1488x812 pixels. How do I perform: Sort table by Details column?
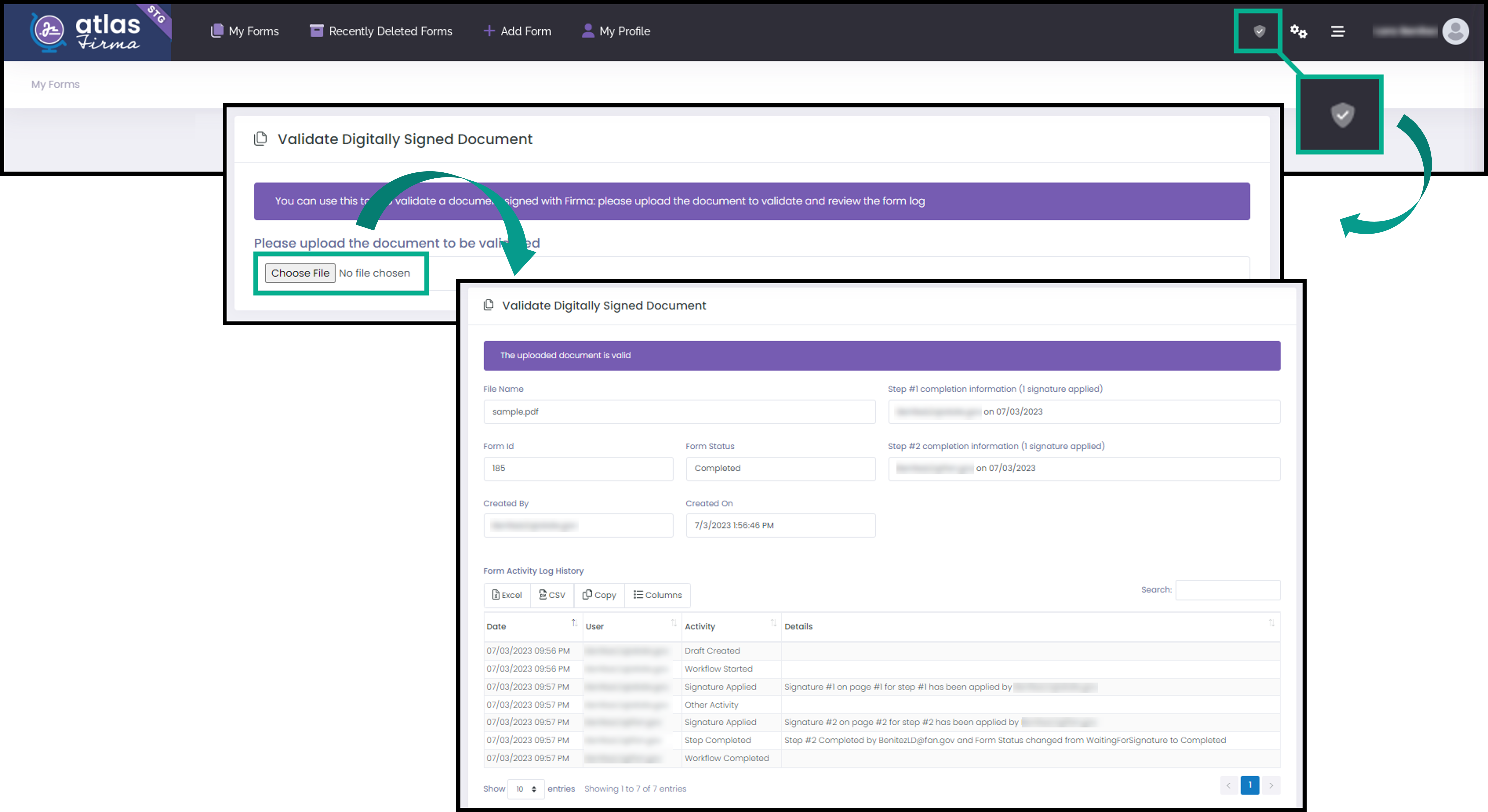pos(1030,627)
